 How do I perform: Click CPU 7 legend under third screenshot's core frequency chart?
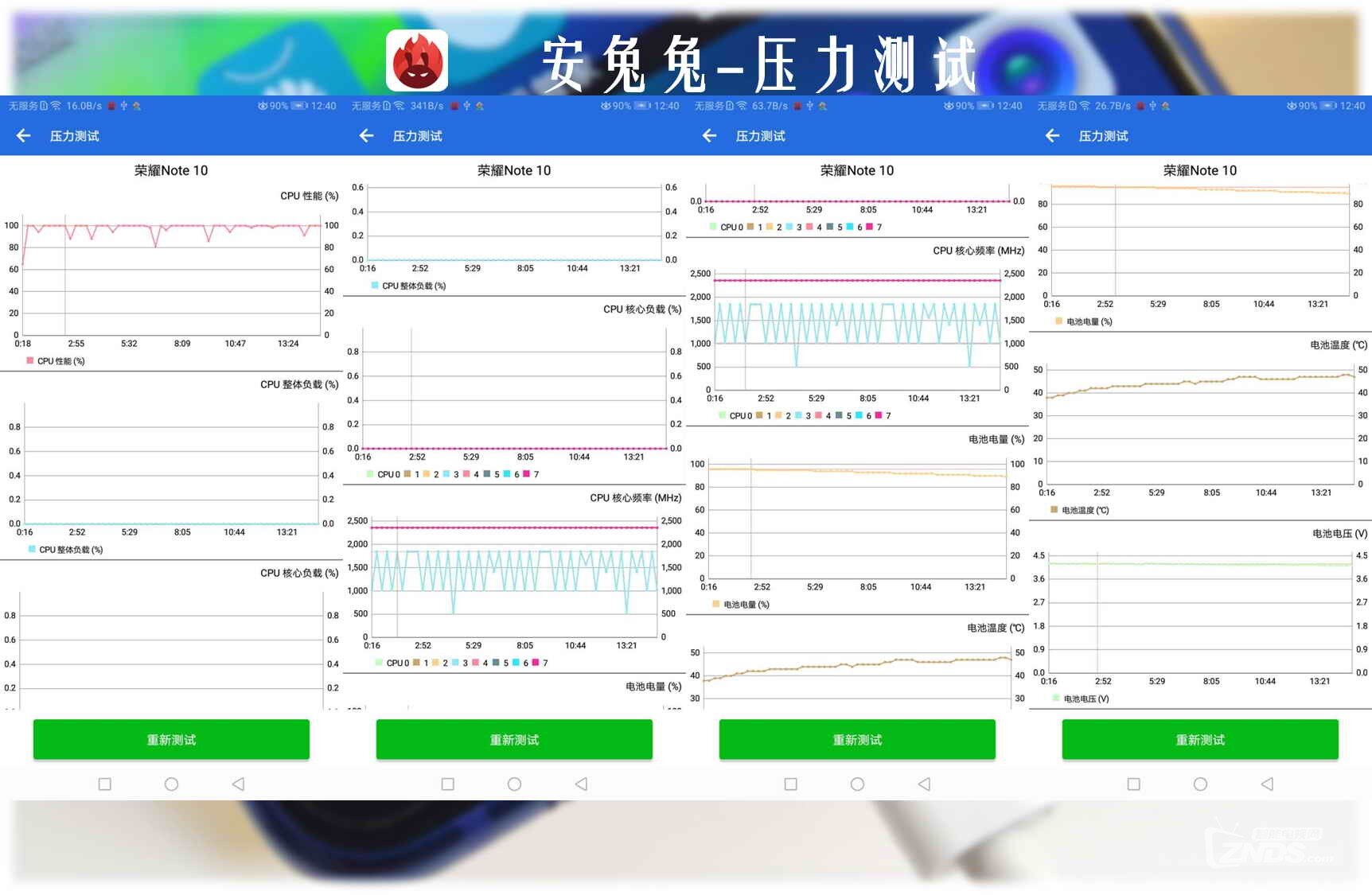pos(883,415)
